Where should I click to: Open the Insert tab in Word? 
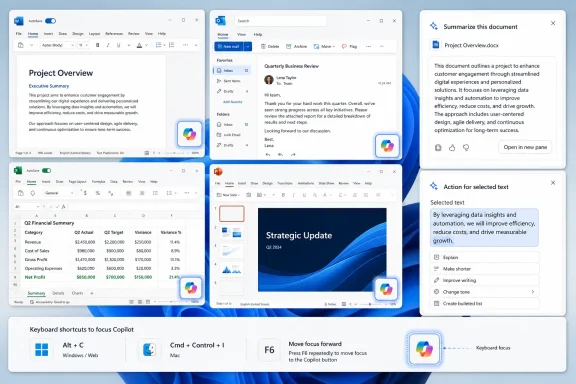[48, 33]
